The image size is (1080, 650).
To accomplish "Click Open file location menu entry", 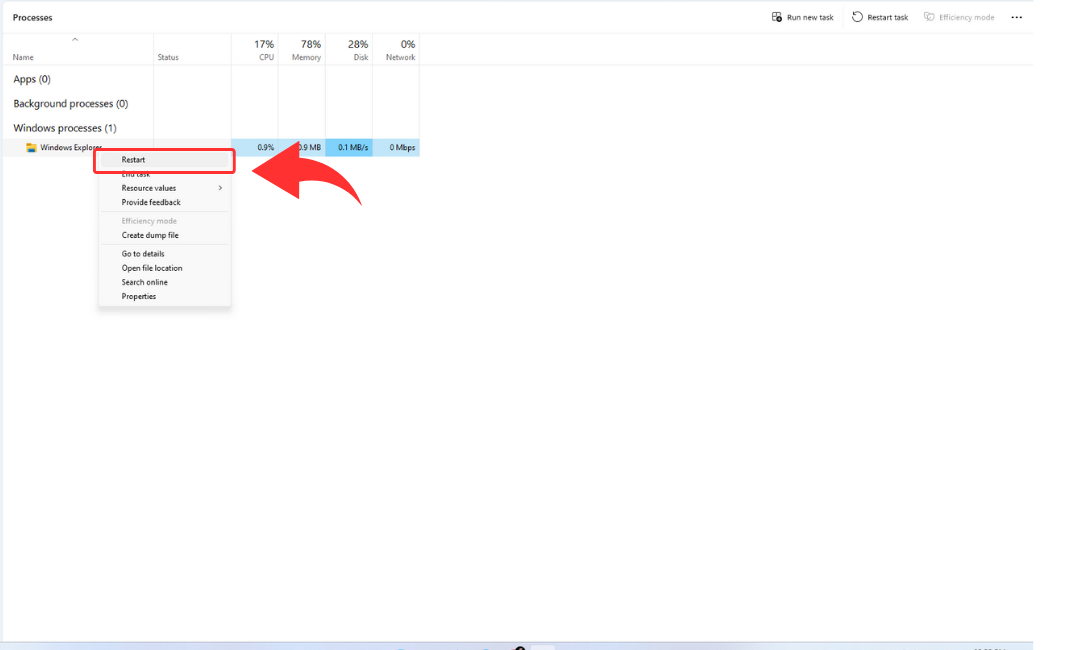I will 152,268.
